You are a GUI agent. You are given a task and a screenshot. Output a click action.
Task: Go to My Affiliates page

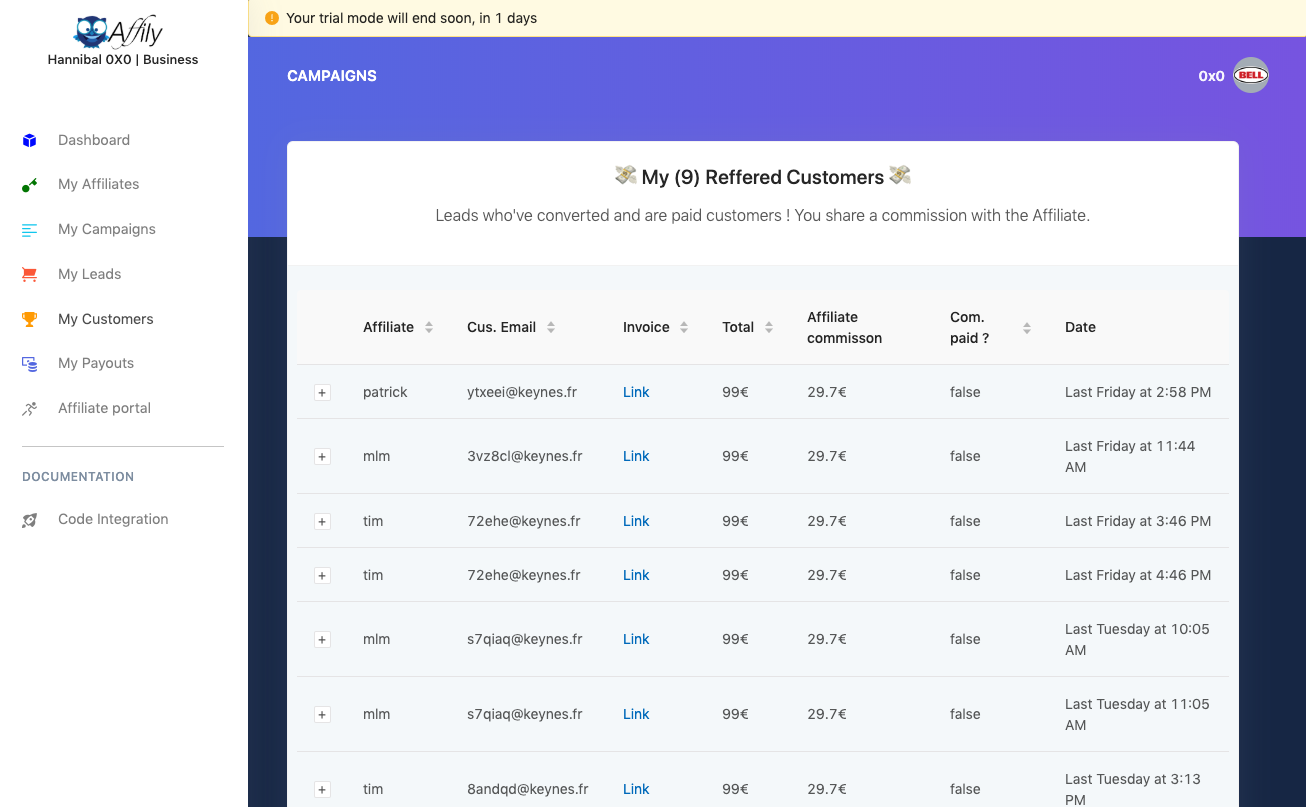click(98, 184)
